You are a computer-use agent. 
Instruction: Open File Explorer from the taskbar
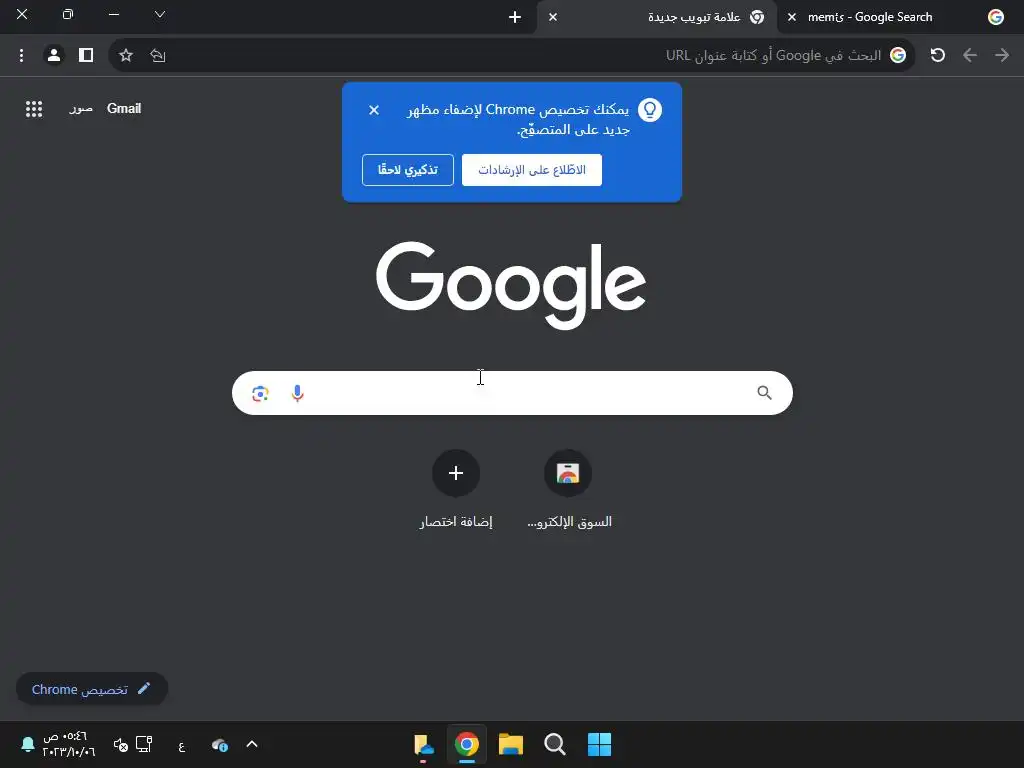coord(511,744)
